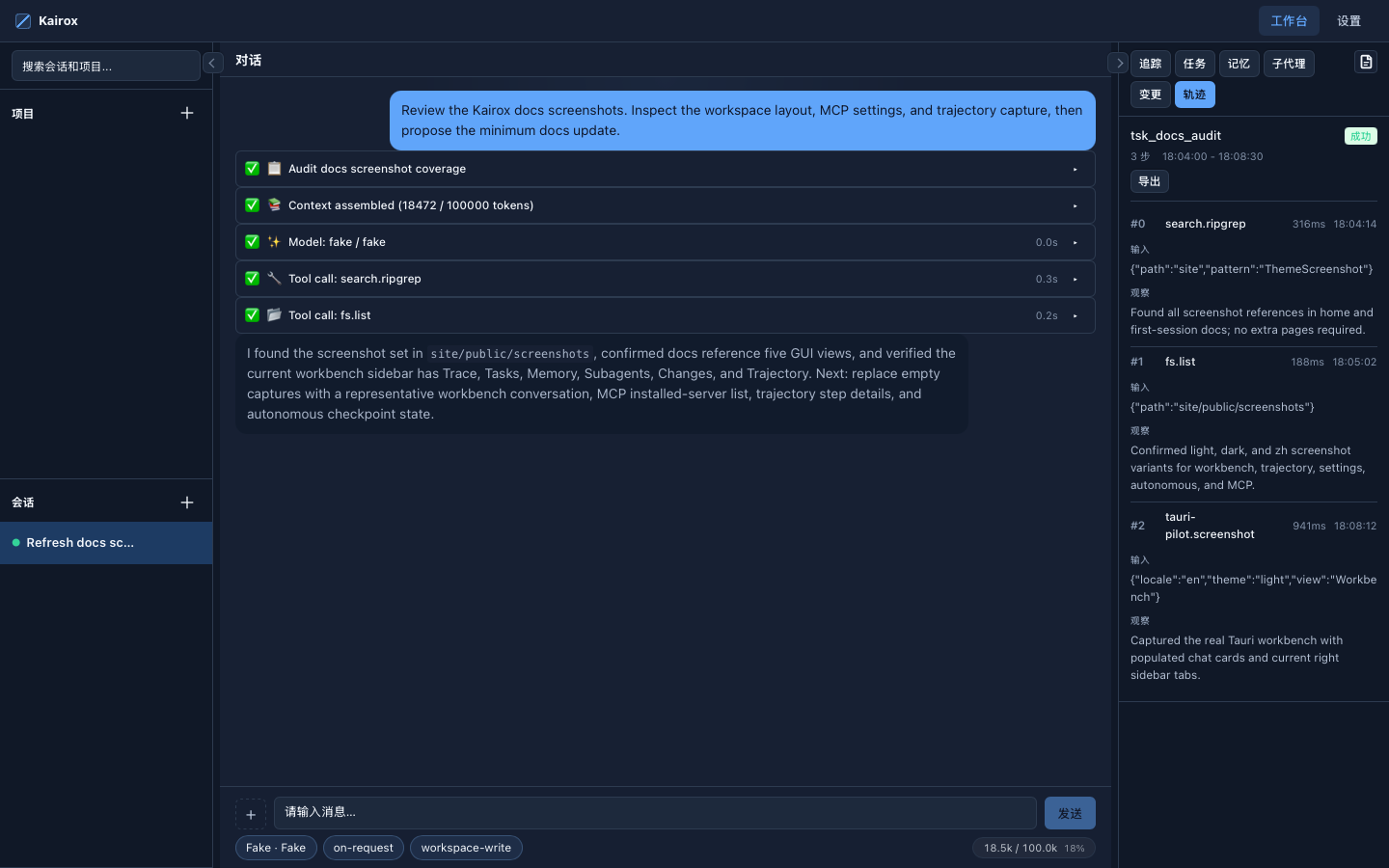Click the green check on fs.list tool call
This screenshot has width=1389, height=868.
(253, 315)
